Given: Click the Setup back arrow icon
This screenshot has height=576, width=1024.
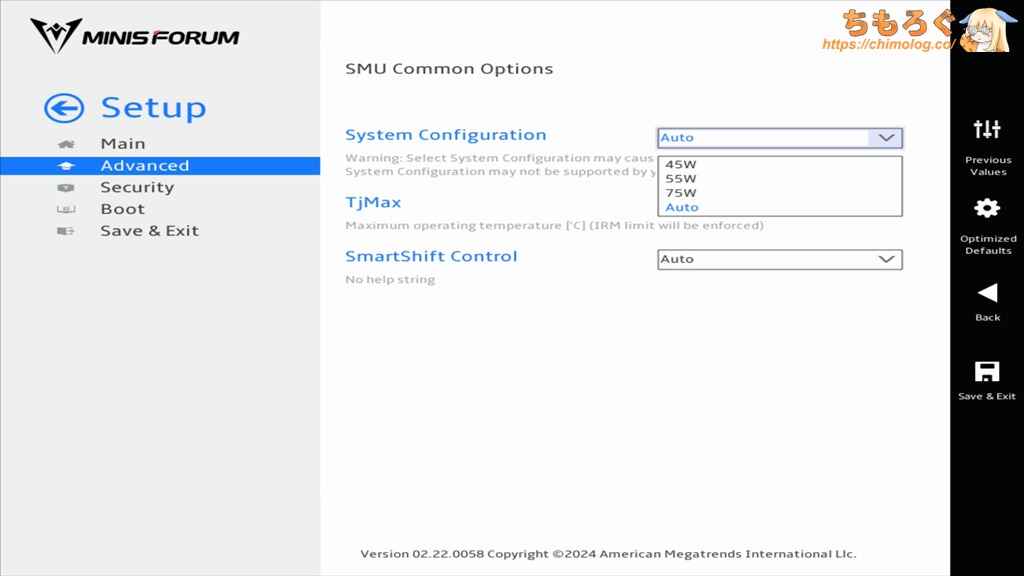Looking at the screenshot, I should coord(64,108).
